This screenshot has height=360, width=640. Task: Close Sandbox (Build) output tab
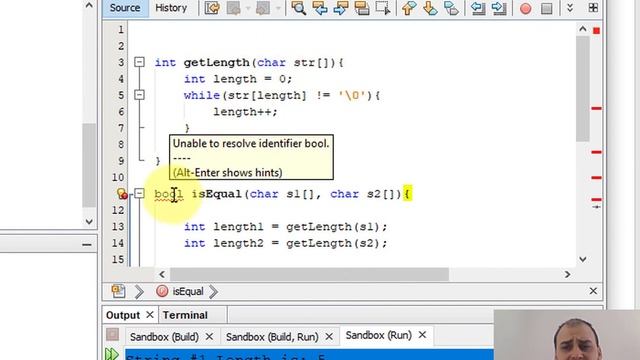209,337
